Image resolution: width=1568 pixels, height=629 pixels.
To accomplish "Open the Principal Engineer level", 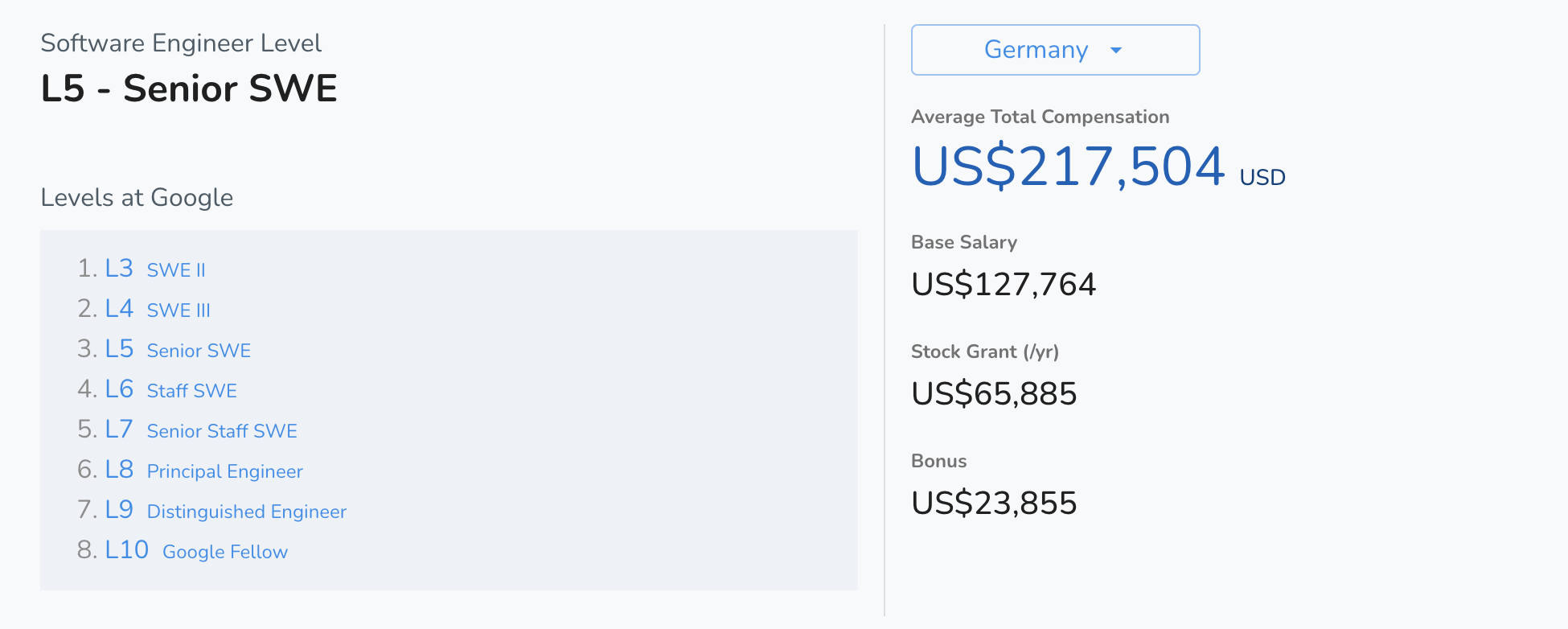I will (x=224, y=471).
